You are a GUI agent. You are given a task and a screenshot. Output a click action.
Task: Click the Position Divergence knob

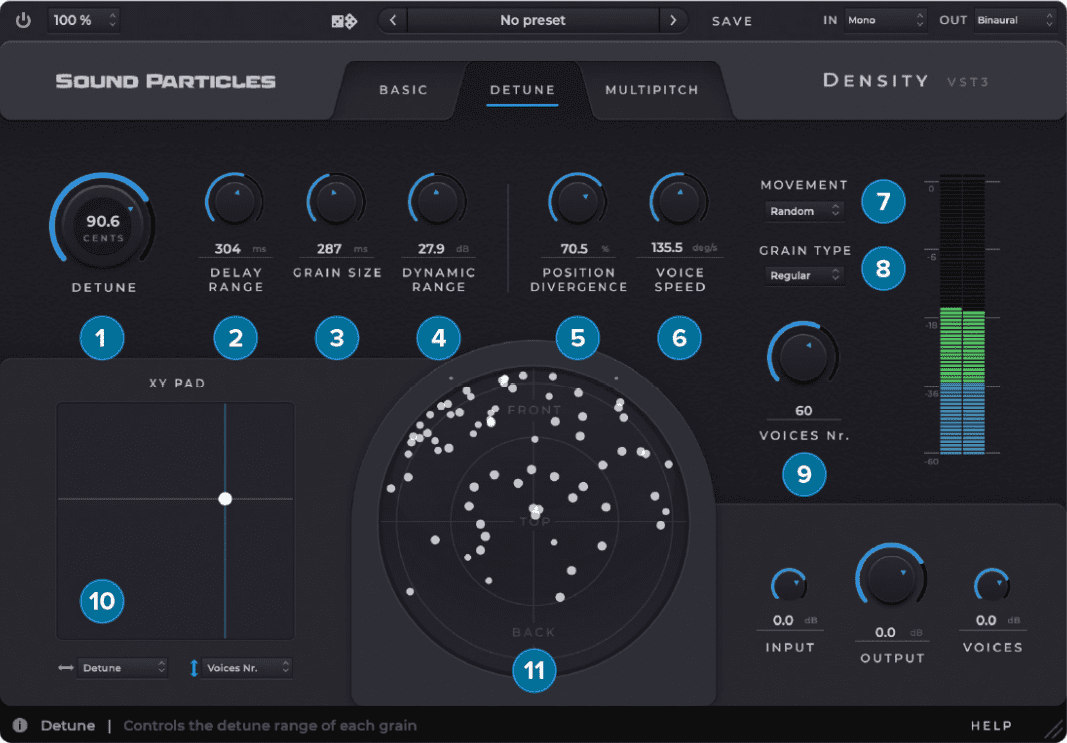[578, 200]
